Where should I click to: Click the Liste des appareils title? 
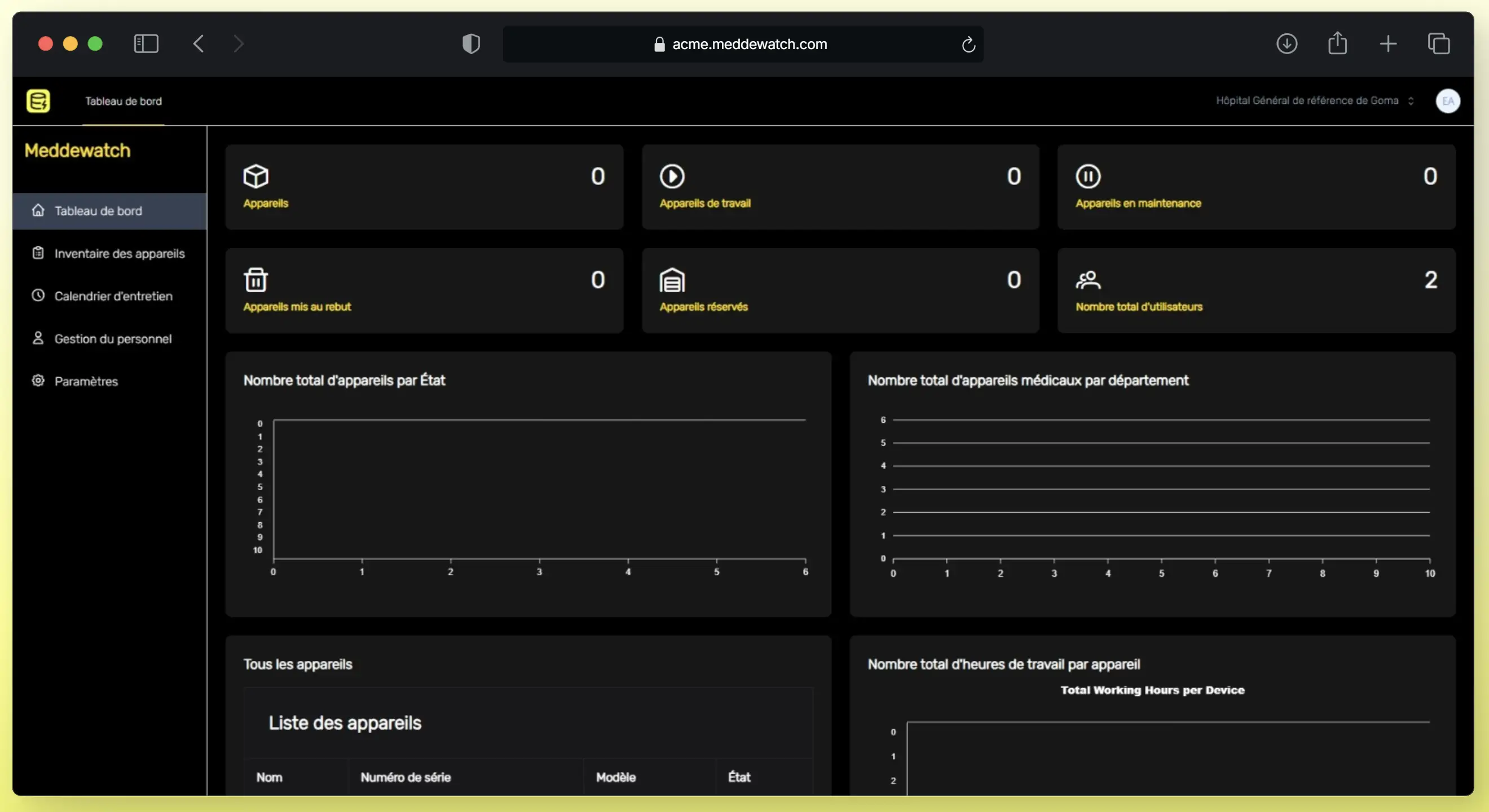pyautogui.click(x=345, y=723)
